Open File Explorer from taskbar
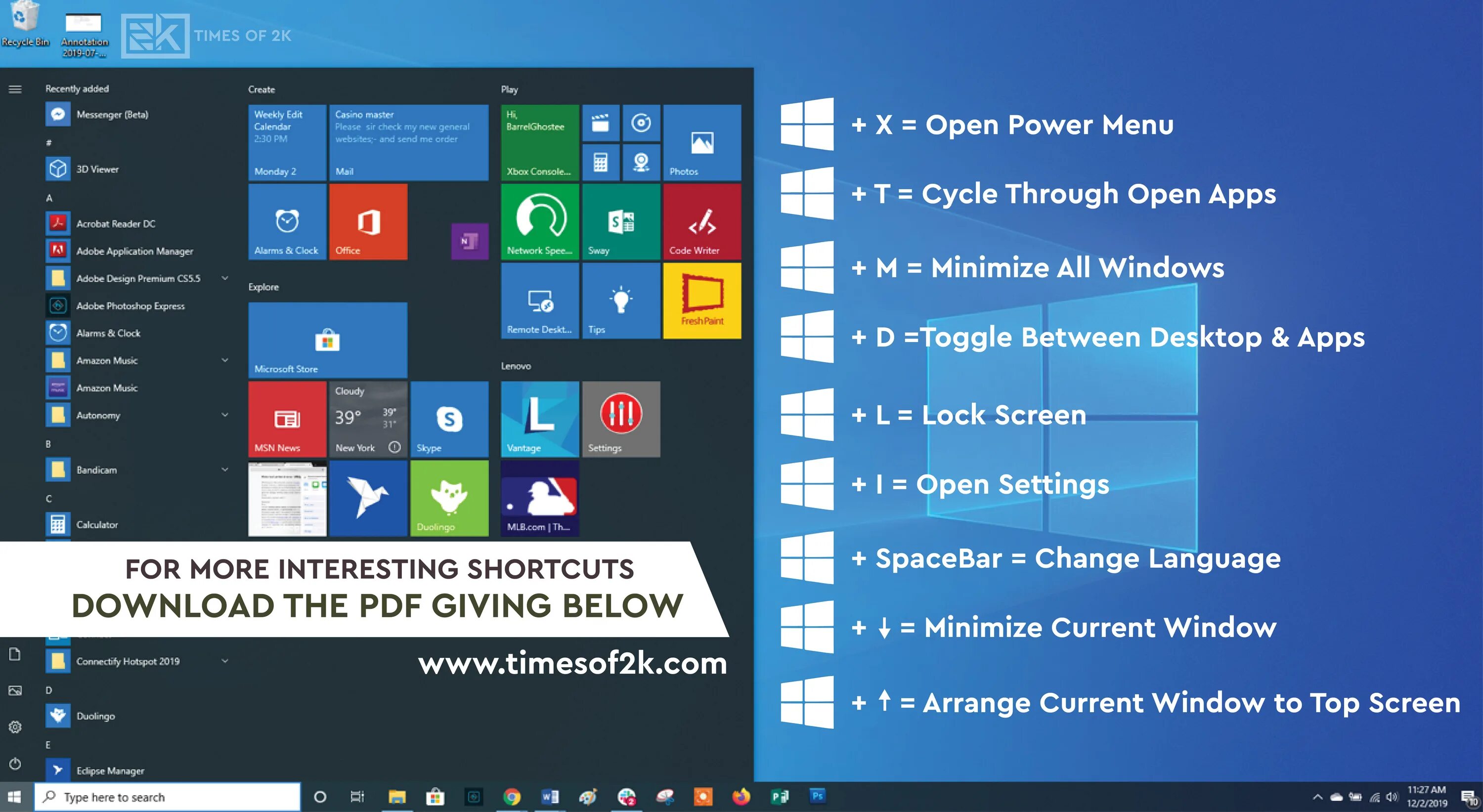 (x=396, y=797)
